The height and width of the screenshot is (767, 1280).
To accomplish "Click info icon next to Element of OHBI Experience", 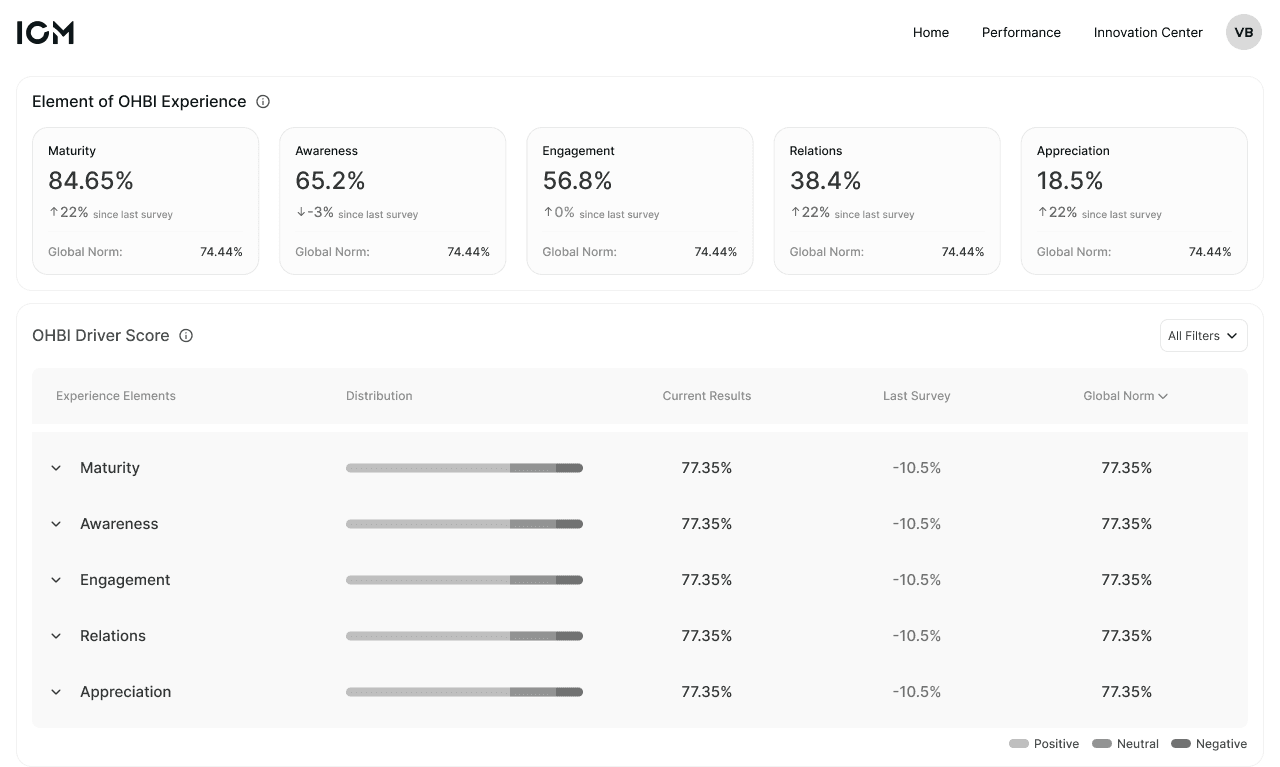I will (263, 101).
